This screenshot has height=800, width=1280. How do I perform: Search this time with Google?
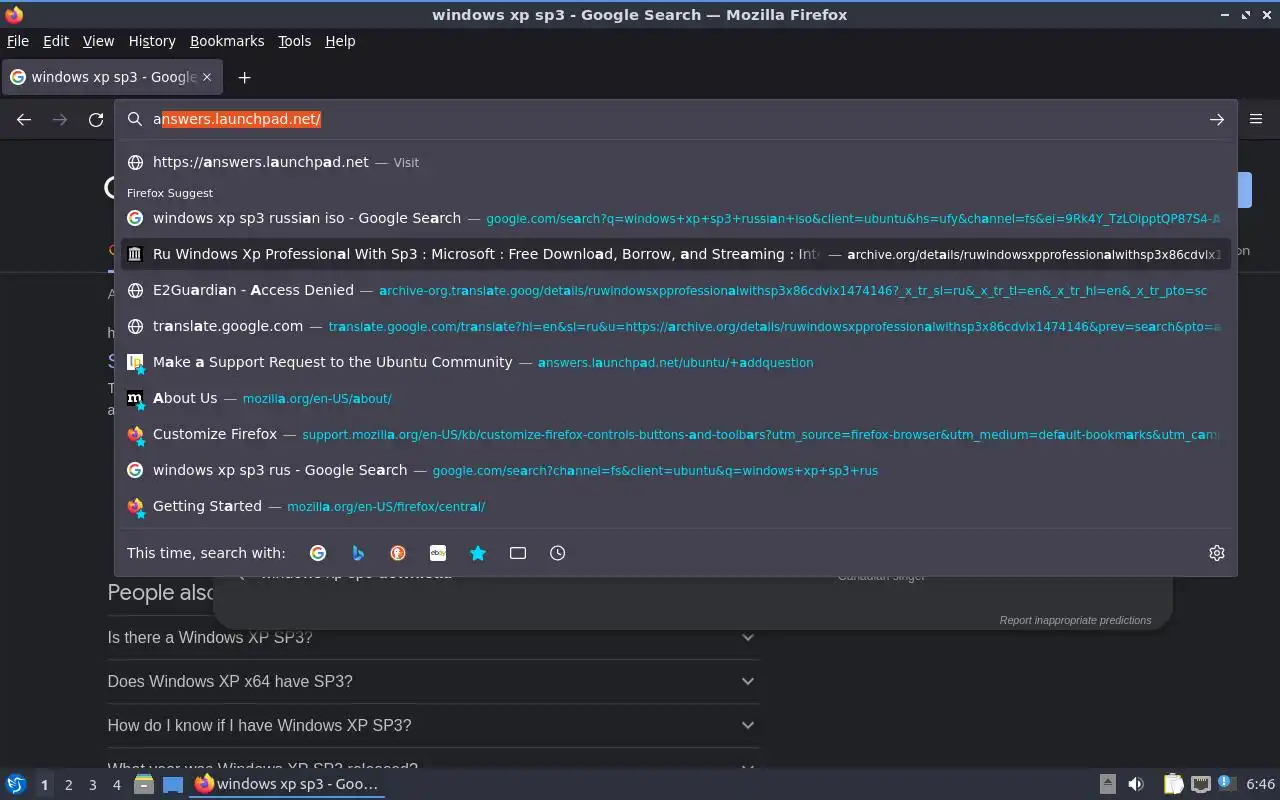[318, 553]
